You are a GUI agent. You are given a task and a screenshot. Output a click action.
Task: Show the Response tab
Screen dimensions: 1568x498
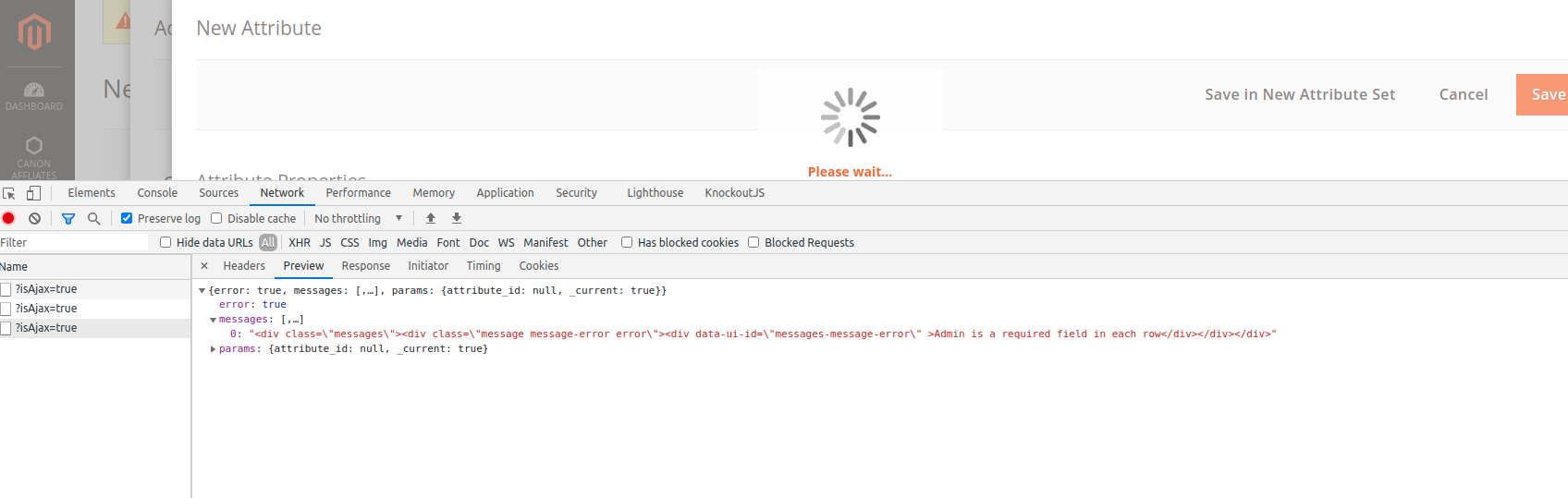pyautogui.click(x=366, y=266)
